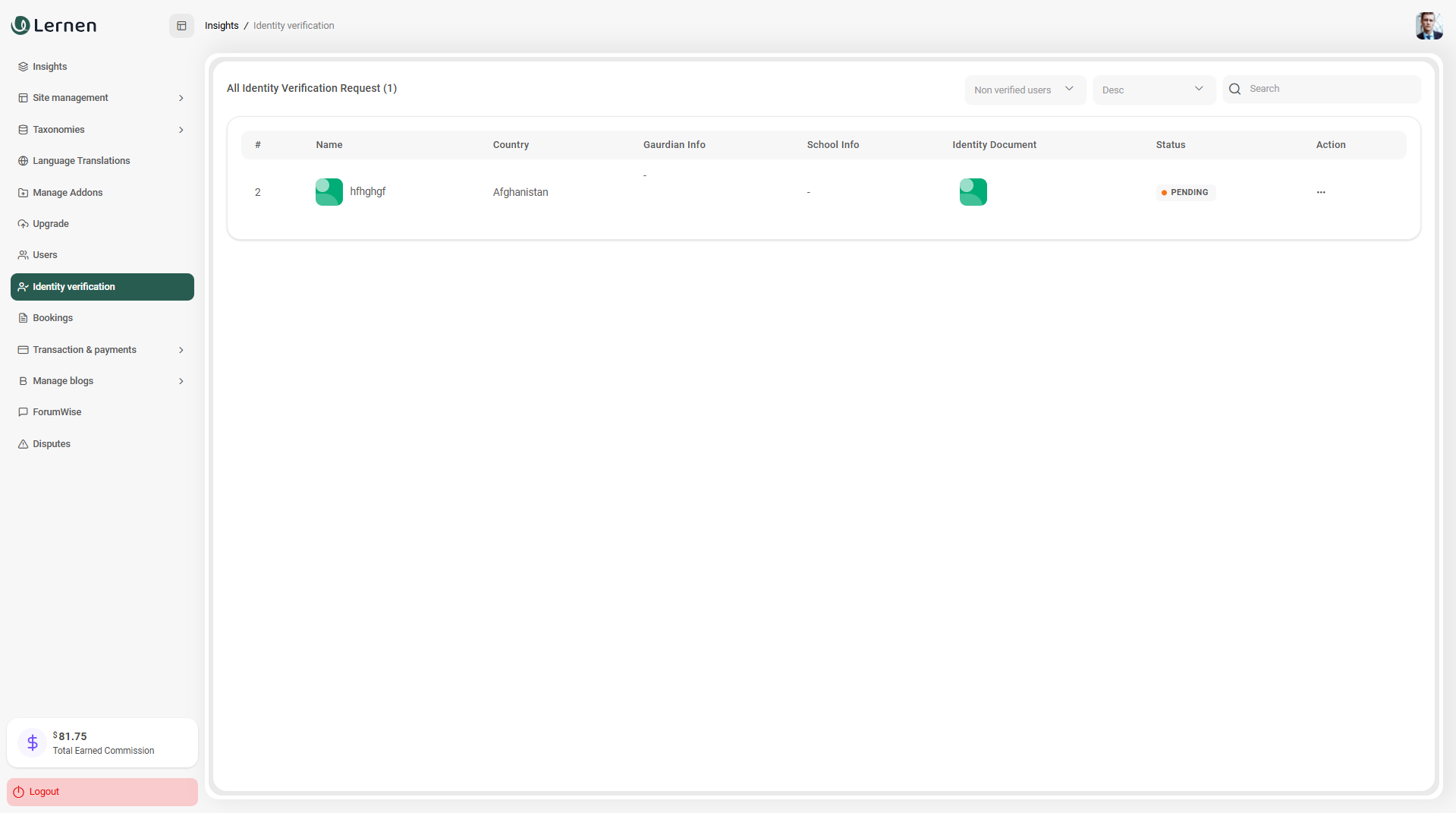Open the Desc sort order dropdown
The width and height of the screenshot is (1456, 813).
[1153, 90]
